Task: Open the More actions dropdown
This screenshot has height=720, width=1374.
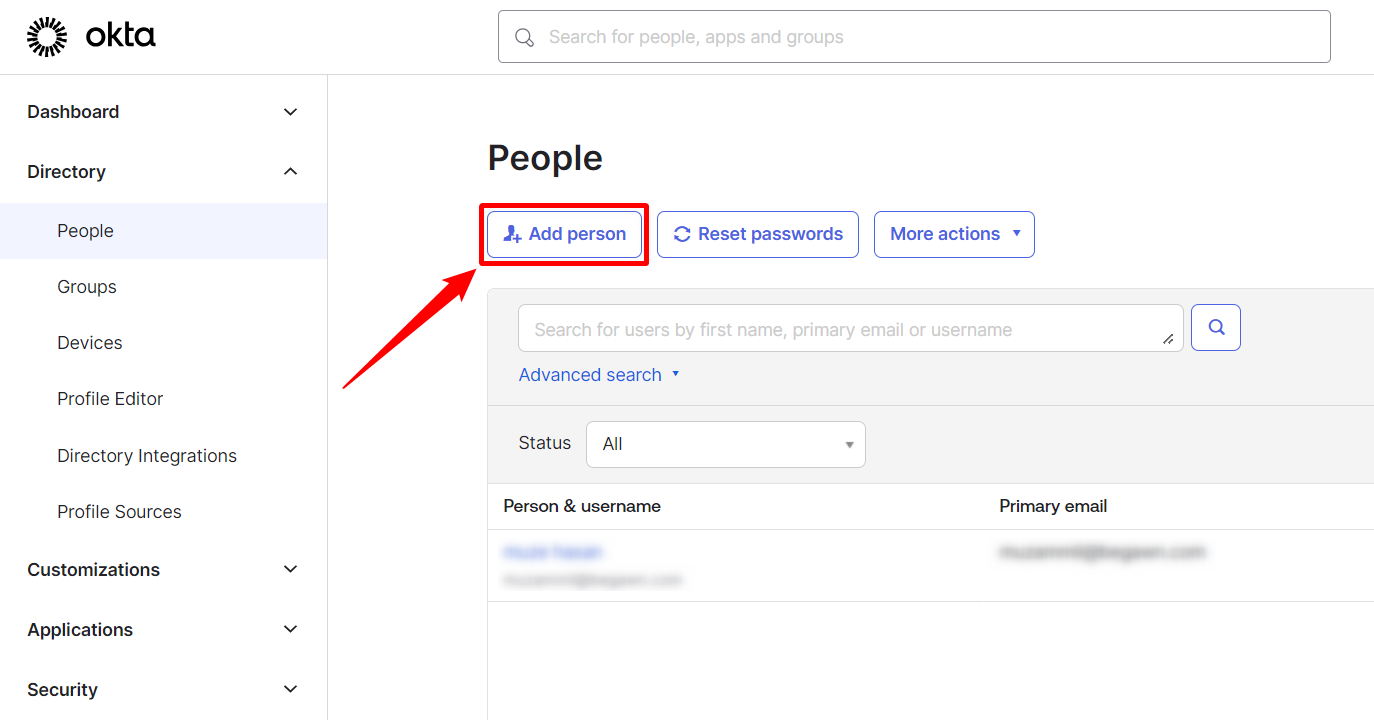Action: pyautogui.click(x=954, y=234)
